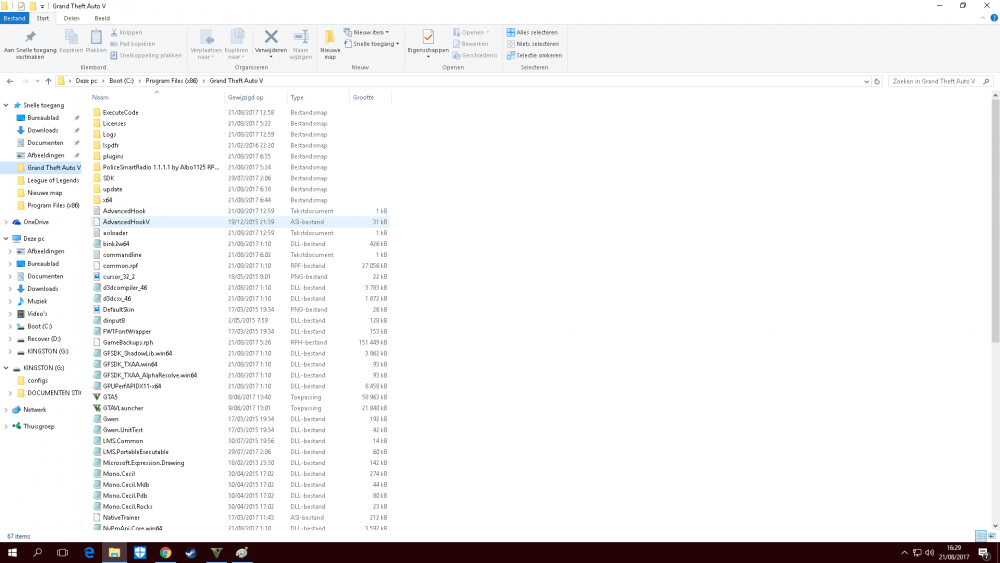This screenshot has width=1000, height=563.
Task: Open the Action Center notifications icon
Action: pos(984,553)
